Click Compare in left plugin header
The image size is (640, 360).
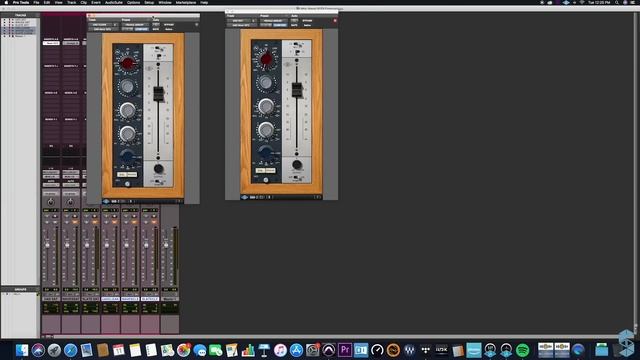141,29
